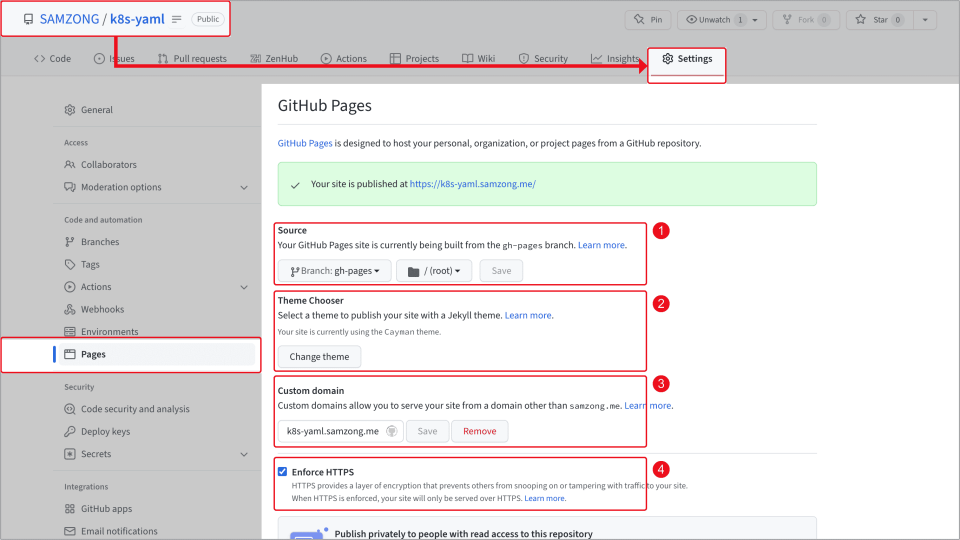960x540 pixels.
Task: Expand the Moderation options section
Action: click(x=244, y=188)
